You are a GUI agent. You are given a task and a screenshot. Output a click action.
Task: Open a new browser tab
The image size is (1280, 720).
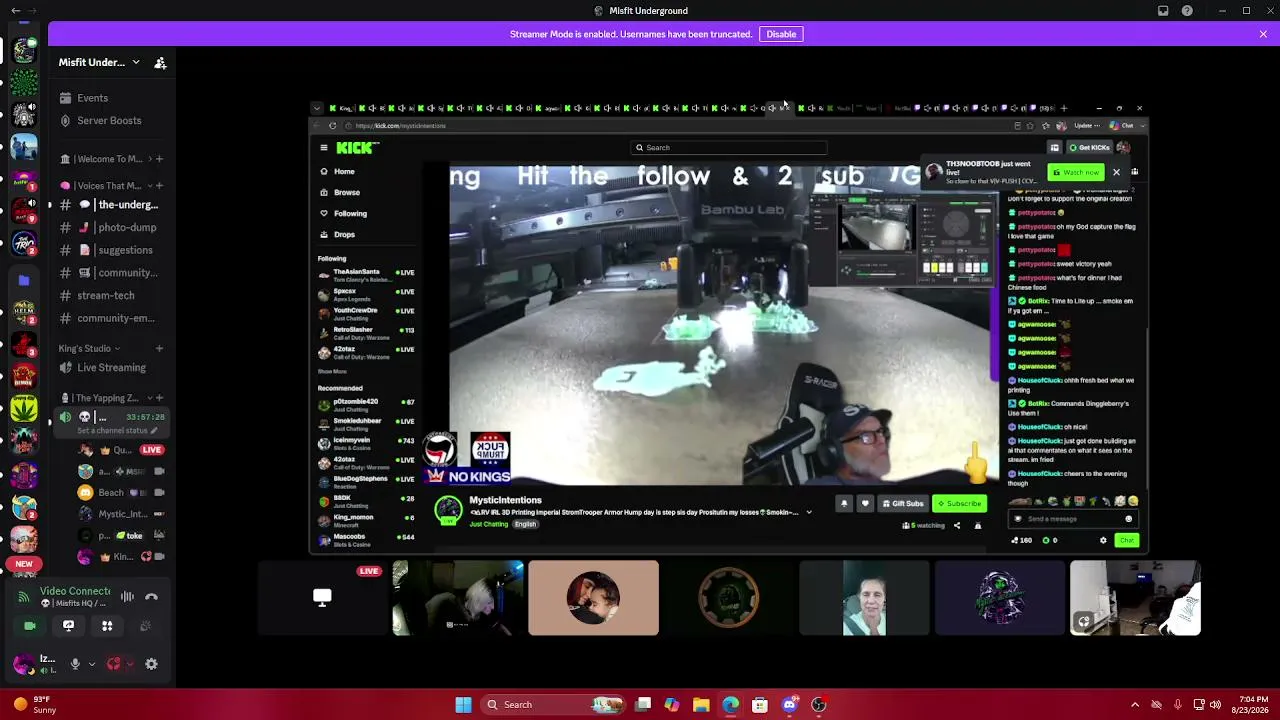[1063, 108]
